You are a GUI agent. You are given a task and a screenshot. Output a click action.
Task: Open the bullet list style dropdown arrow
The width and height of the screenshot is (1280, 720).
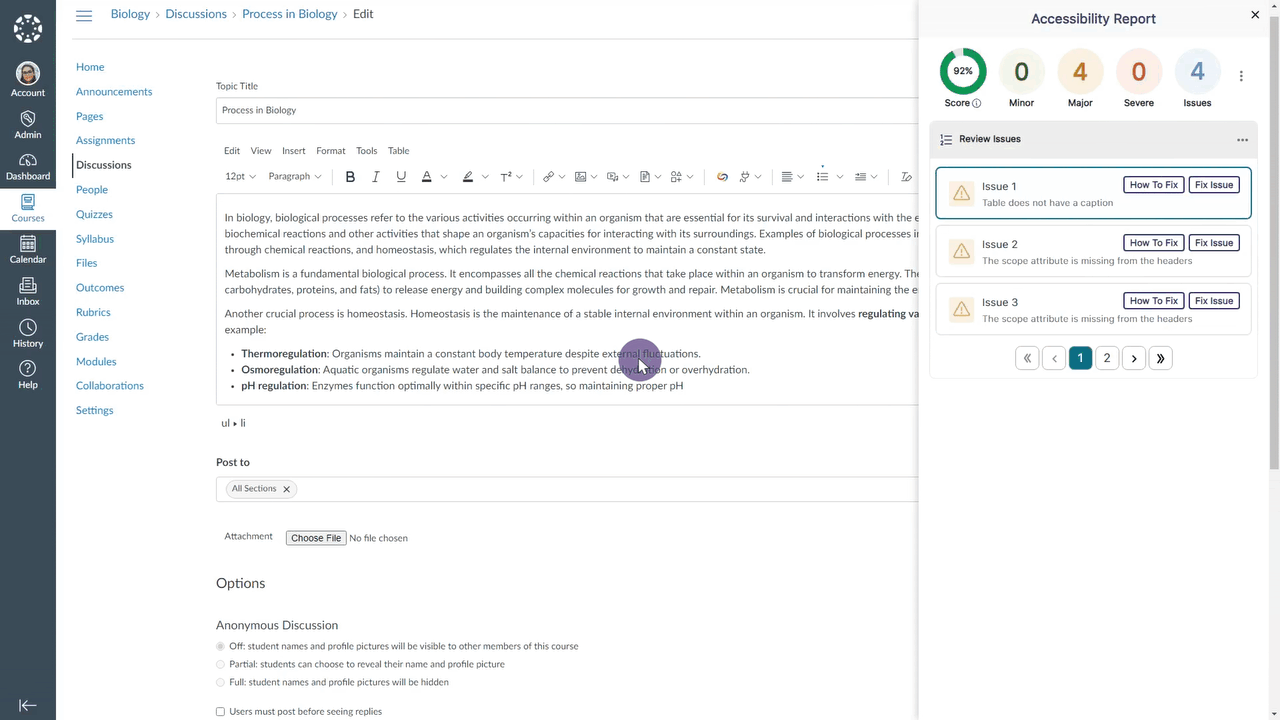click(x=840, y=177)
